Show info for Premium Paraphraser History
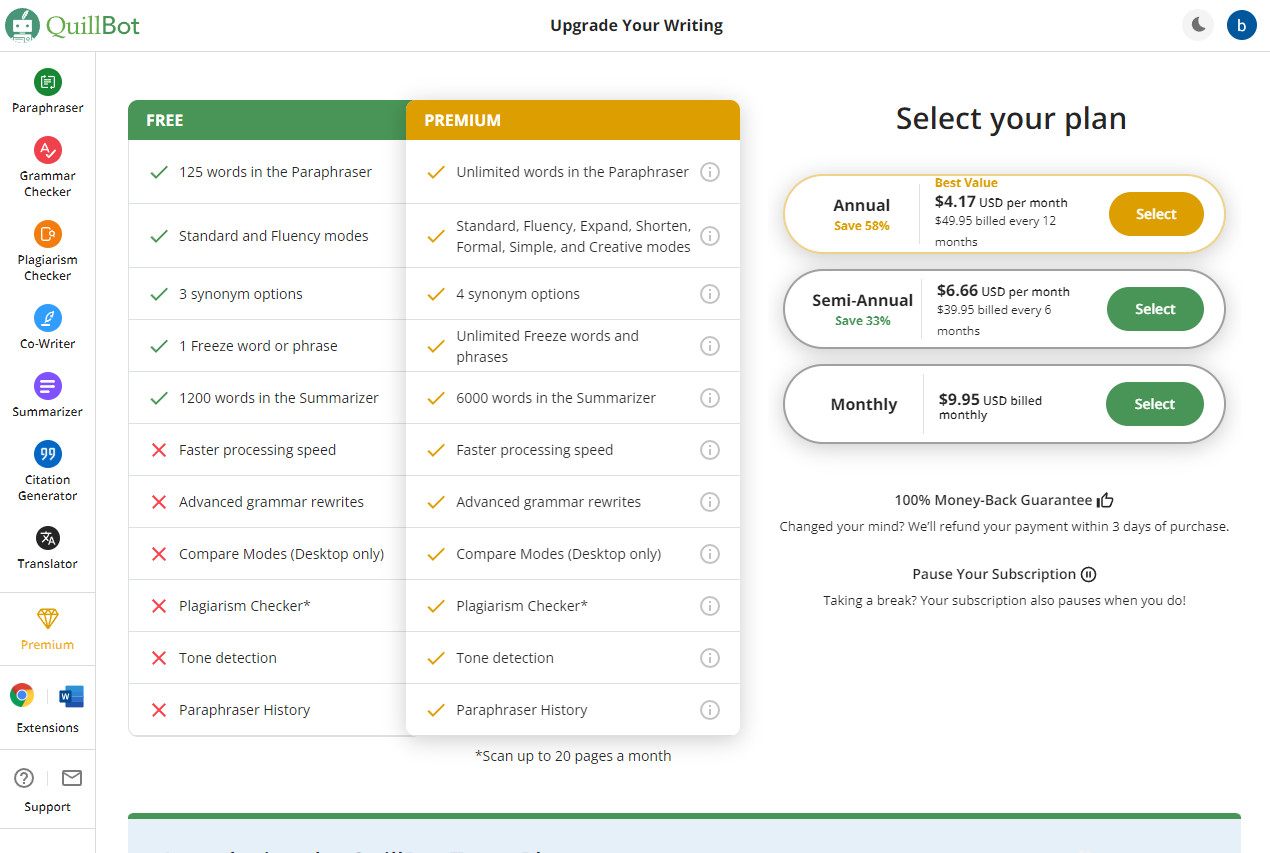1270x853 pixels. coord(710,710)
